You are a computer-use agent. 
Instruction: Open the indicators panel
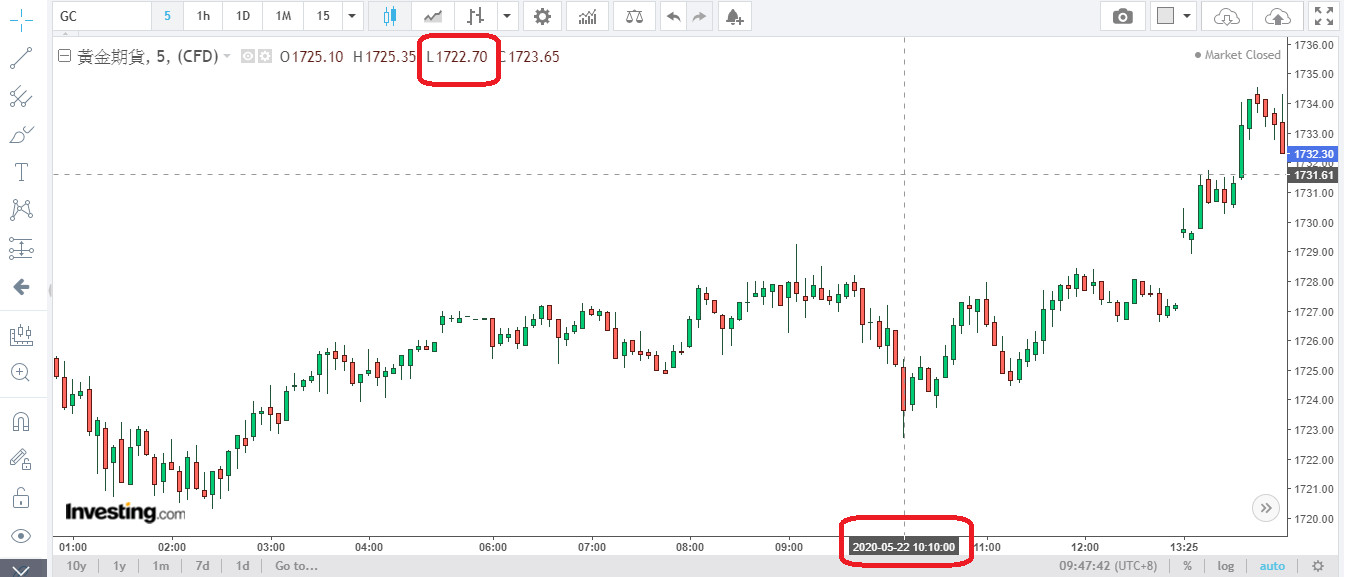coord(589,16)
